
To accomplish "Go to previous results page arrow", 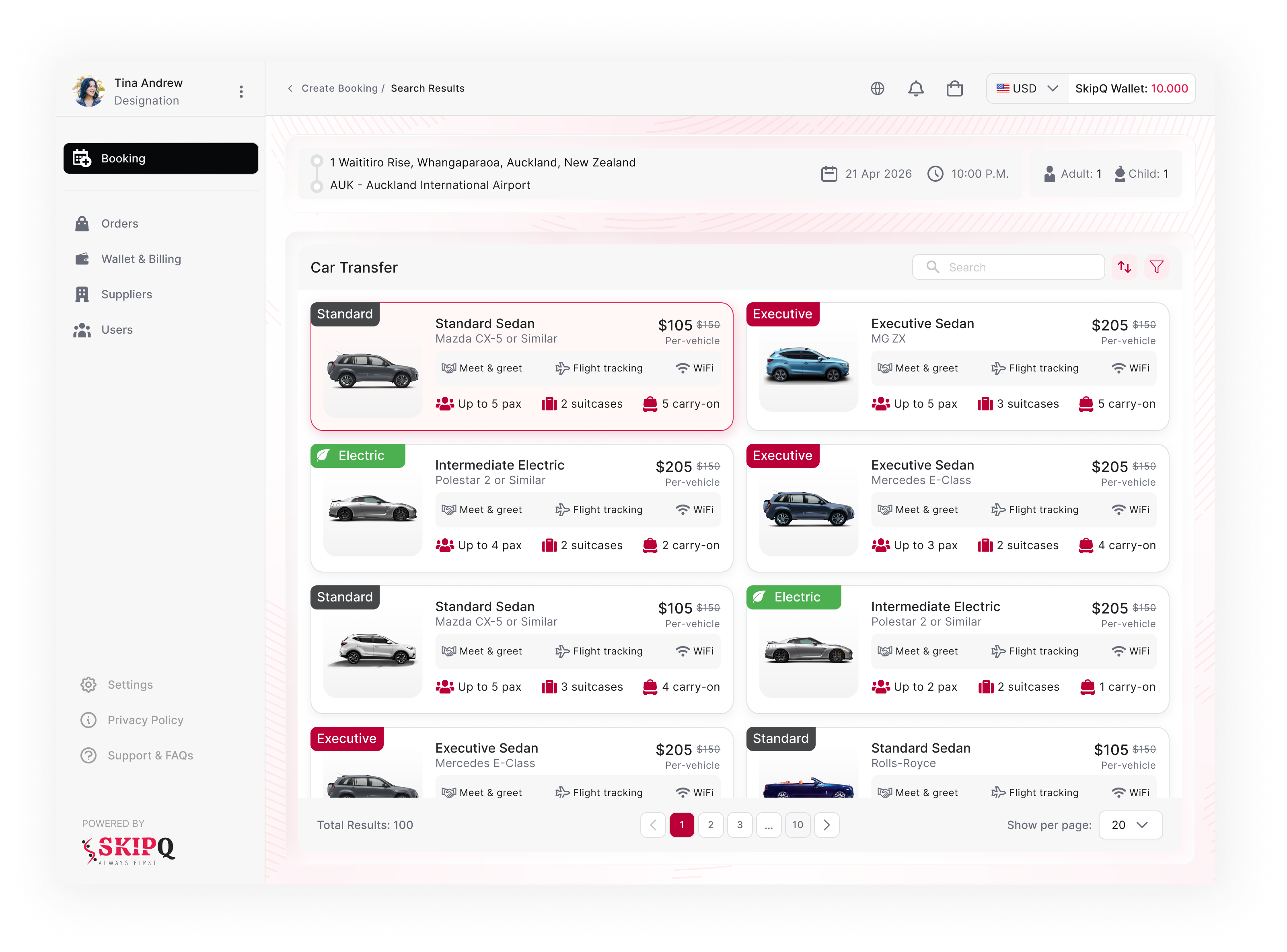I will [653, 825].
